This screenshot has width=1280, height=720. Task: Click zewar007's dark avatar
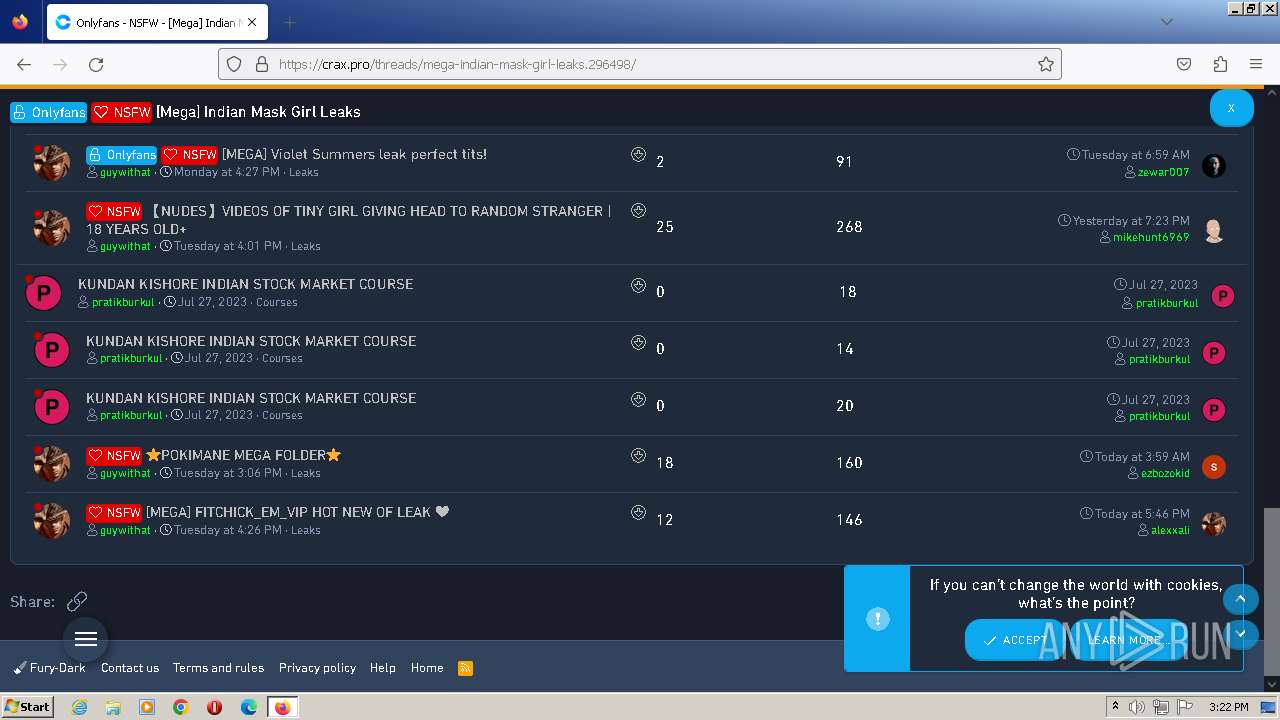(1213, 166)
